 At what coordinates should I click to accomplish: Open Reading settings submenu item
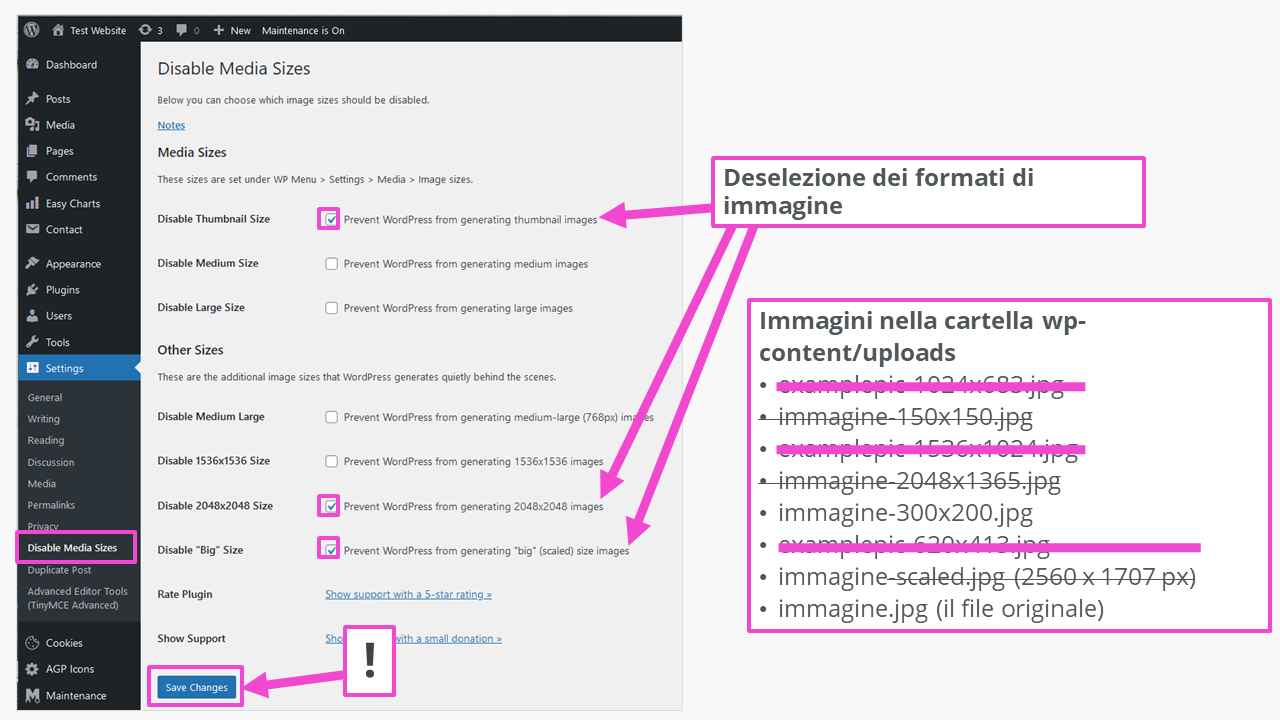pos(46,440)
